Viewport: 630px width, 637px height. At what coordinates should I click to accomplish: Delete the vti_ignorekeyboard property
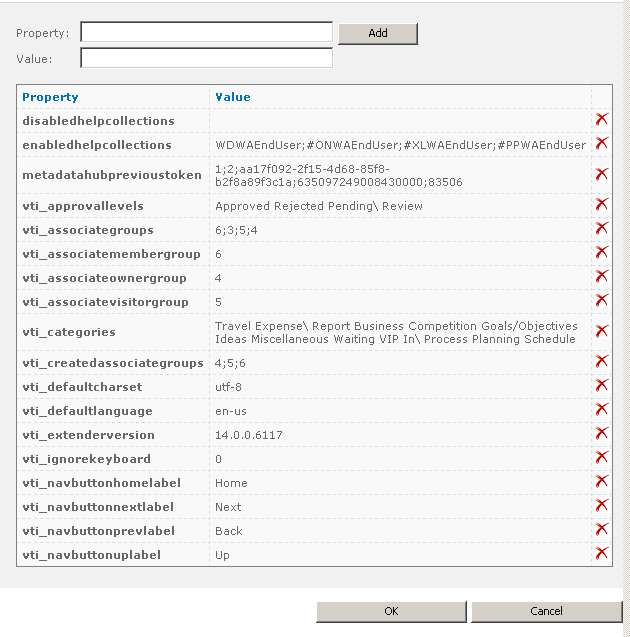(602, 457)
